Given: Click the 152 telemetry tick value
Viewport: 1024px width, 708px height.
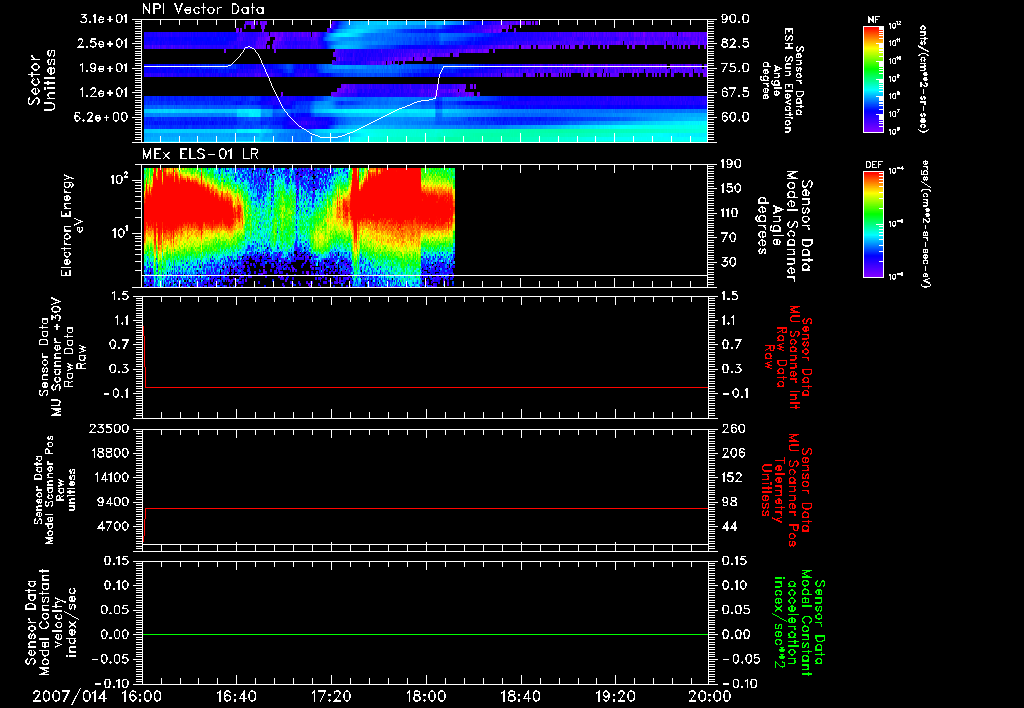Looking at the screenshot, I should 731,477.
